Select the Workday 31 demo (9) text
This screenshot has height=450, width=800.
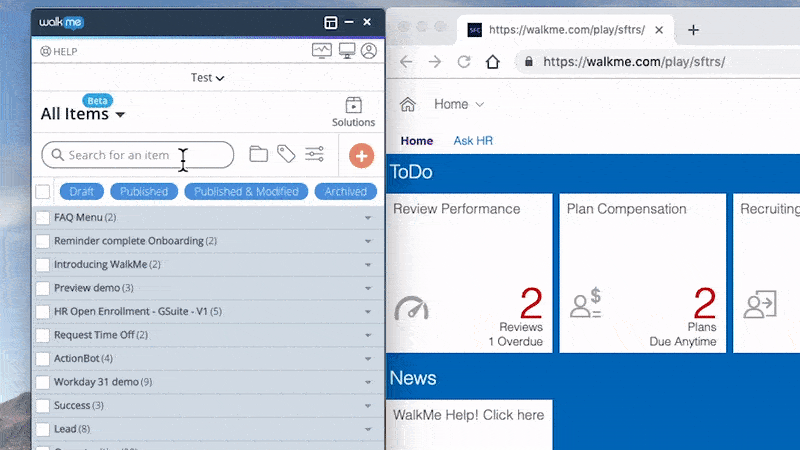click(x=103, y=382)
